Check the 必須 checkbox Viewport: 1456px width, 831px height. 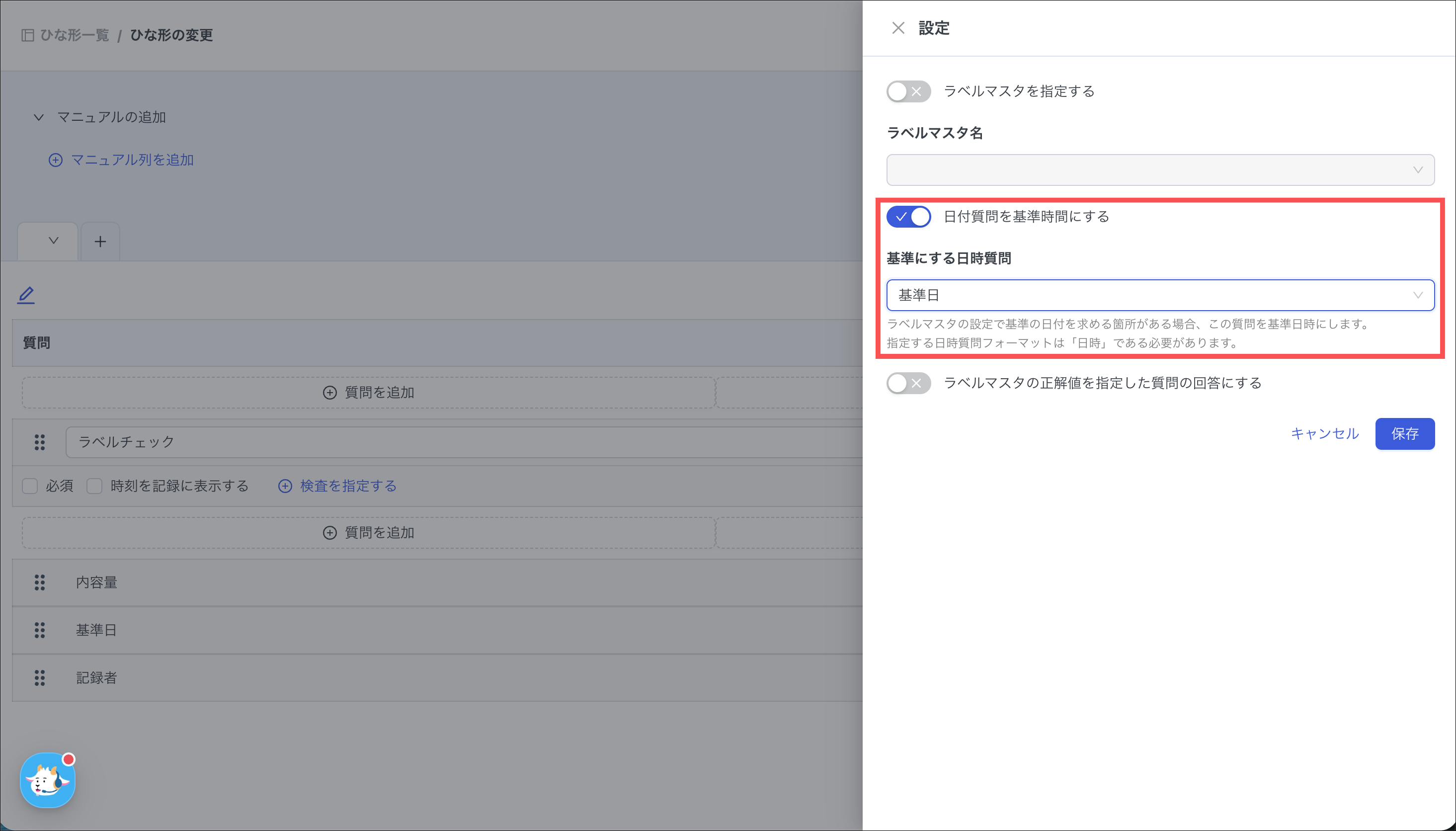coord(30,486)
